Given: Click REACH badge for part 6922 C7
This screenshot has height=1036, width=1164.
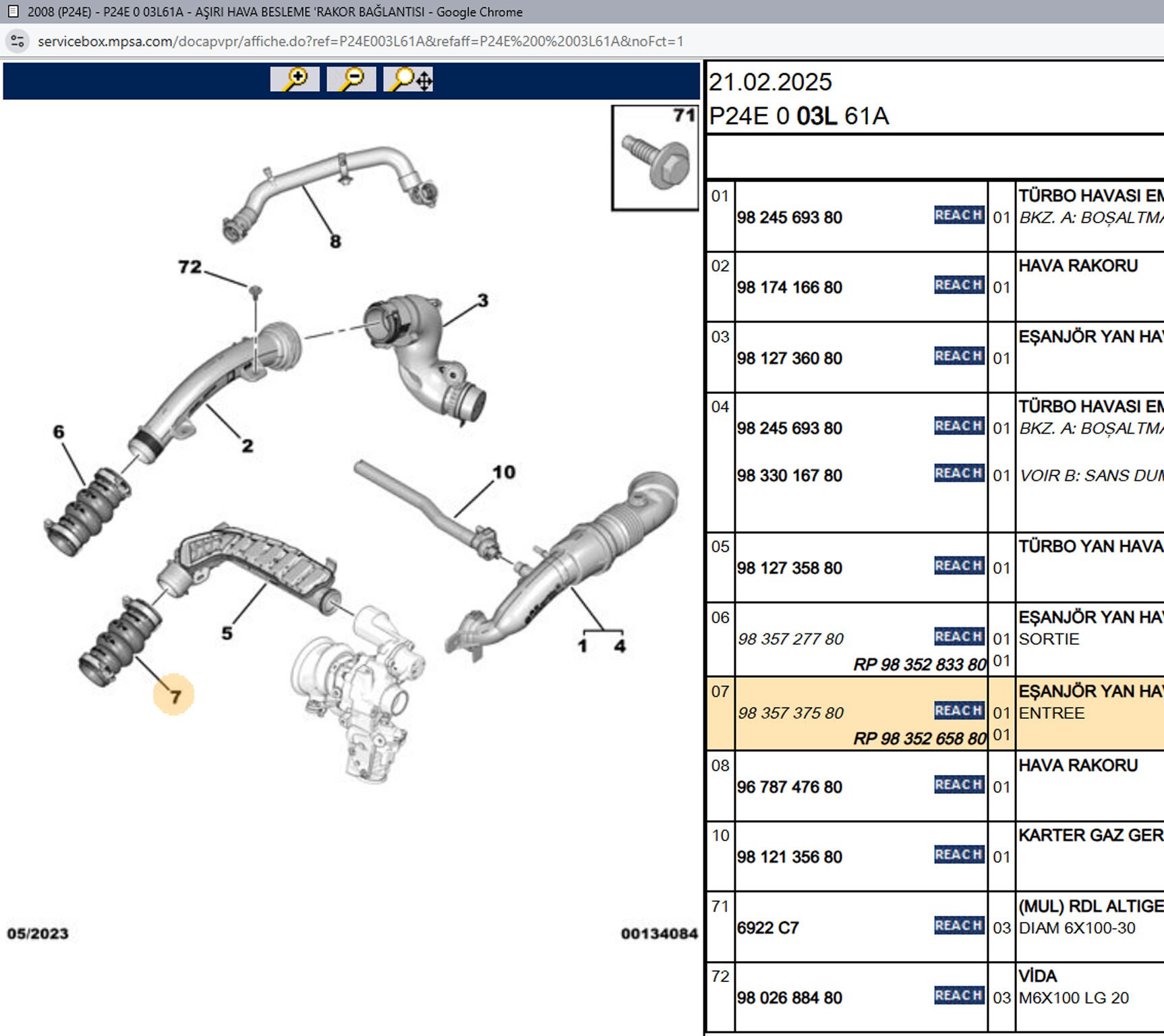Looking at the screenshot, I should pos(958,926).
